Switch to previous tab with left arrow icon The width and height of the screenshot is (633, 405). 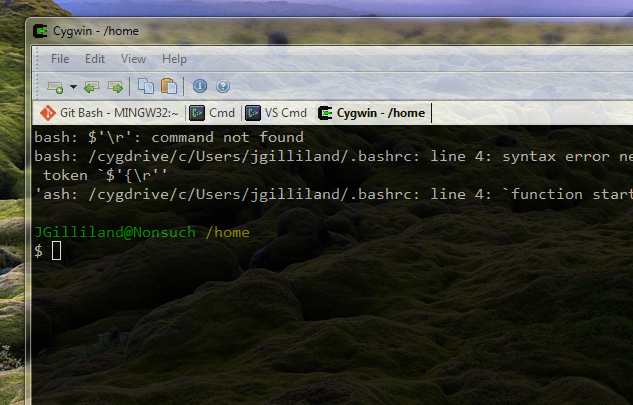[x=92, y=87]
